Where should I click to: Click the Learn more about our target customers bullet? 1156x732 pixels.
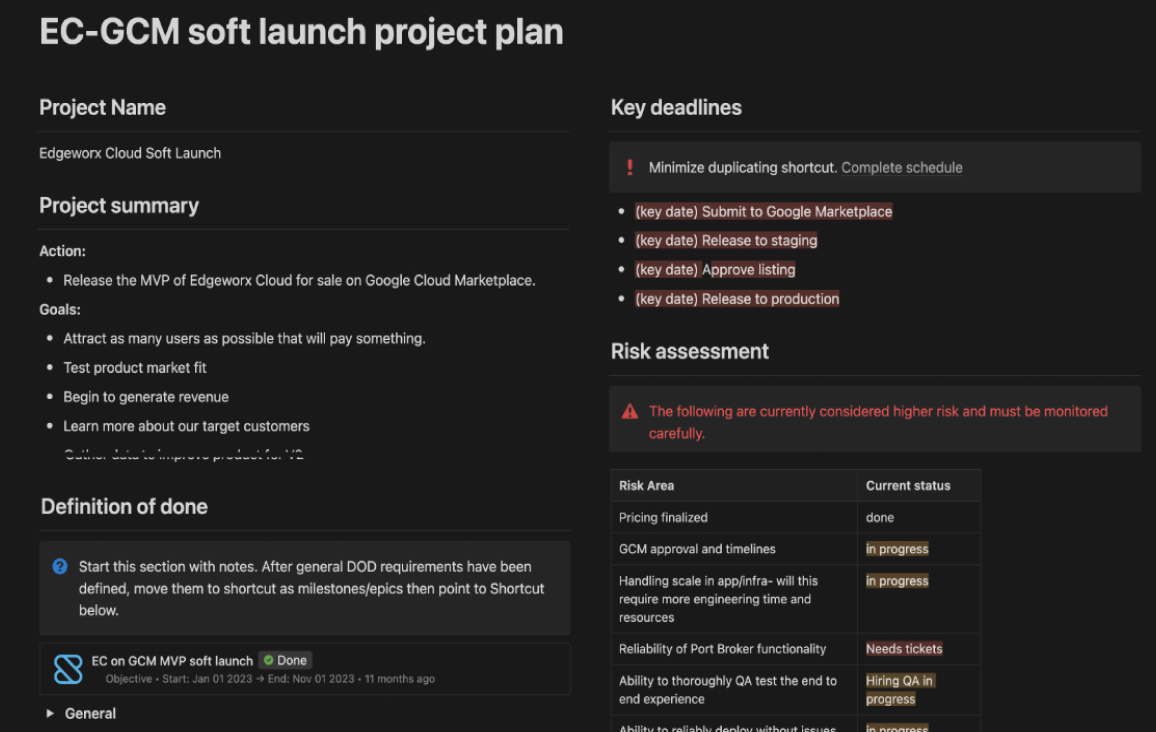point(187,426)
